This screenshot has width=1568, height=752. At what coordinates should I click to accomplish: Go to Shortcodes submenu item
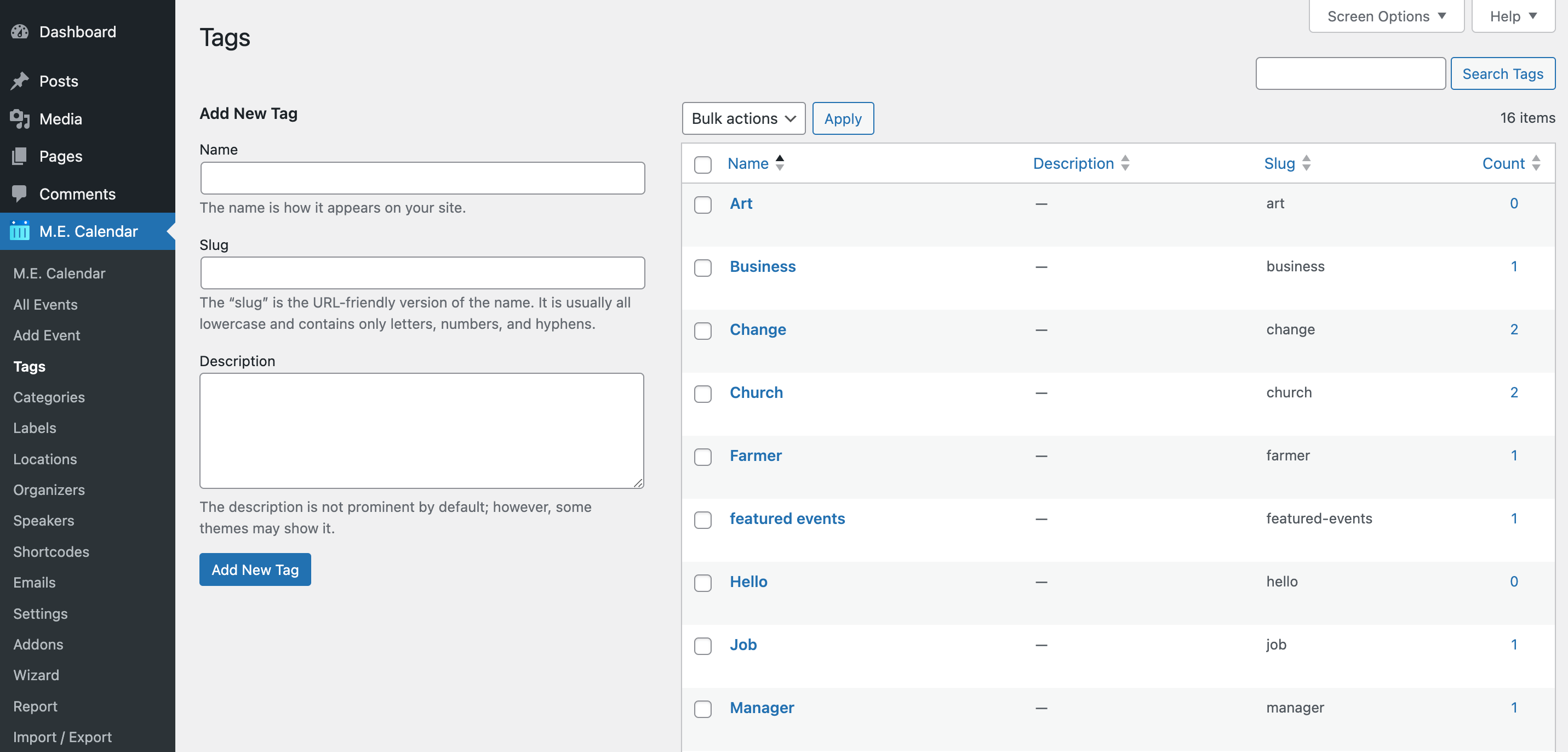point(51,552)
